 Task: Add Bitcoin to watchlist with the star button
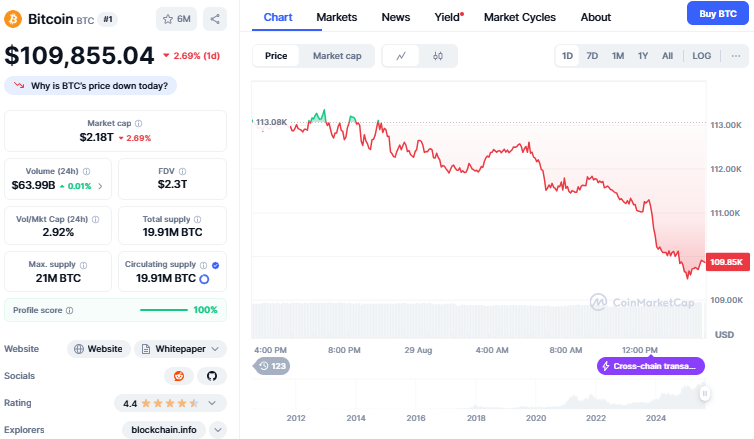[x=176, y=19]
